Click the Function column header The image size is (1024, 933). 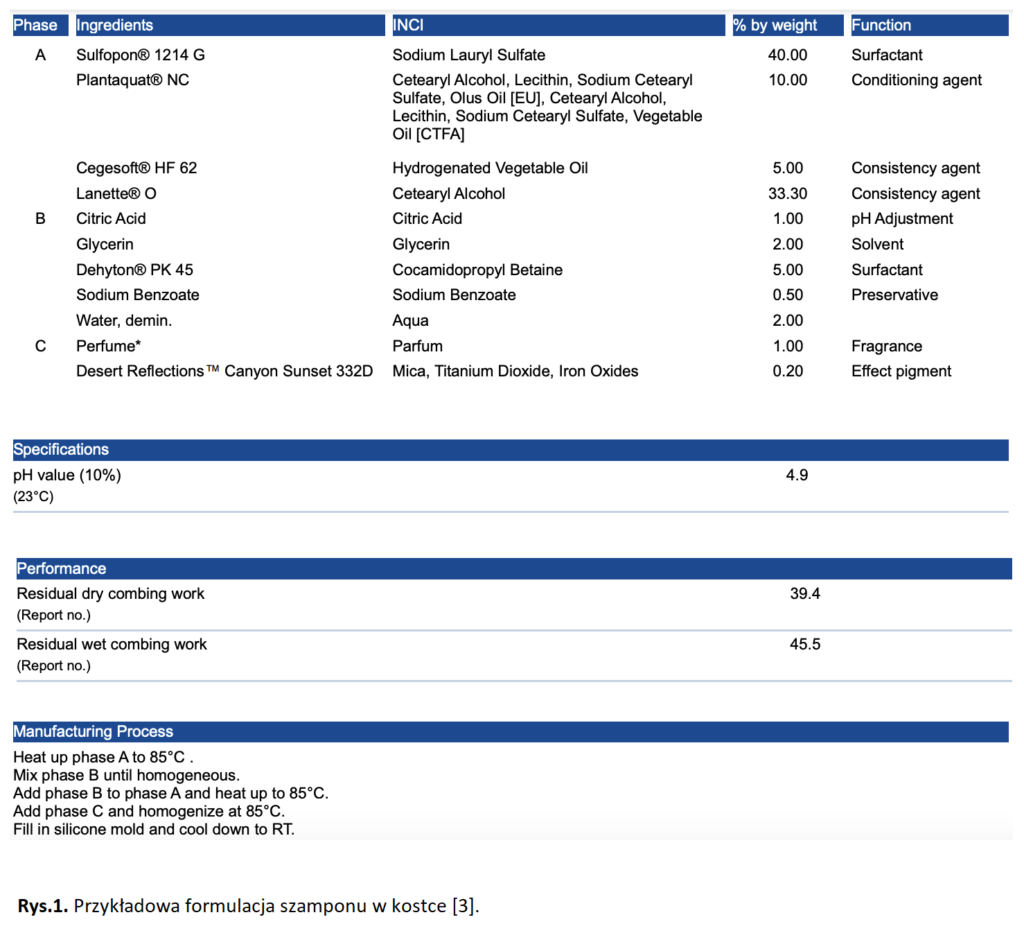click(881, 25)
